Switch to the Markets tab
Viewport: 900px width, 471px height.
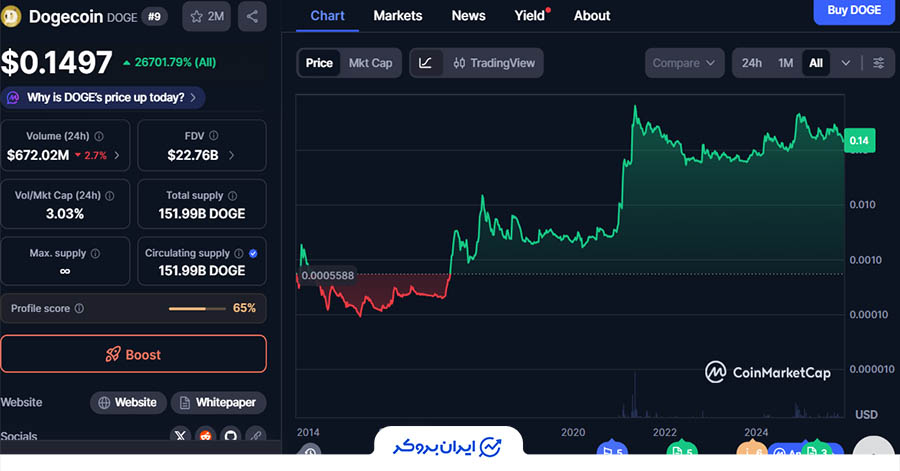398,16
